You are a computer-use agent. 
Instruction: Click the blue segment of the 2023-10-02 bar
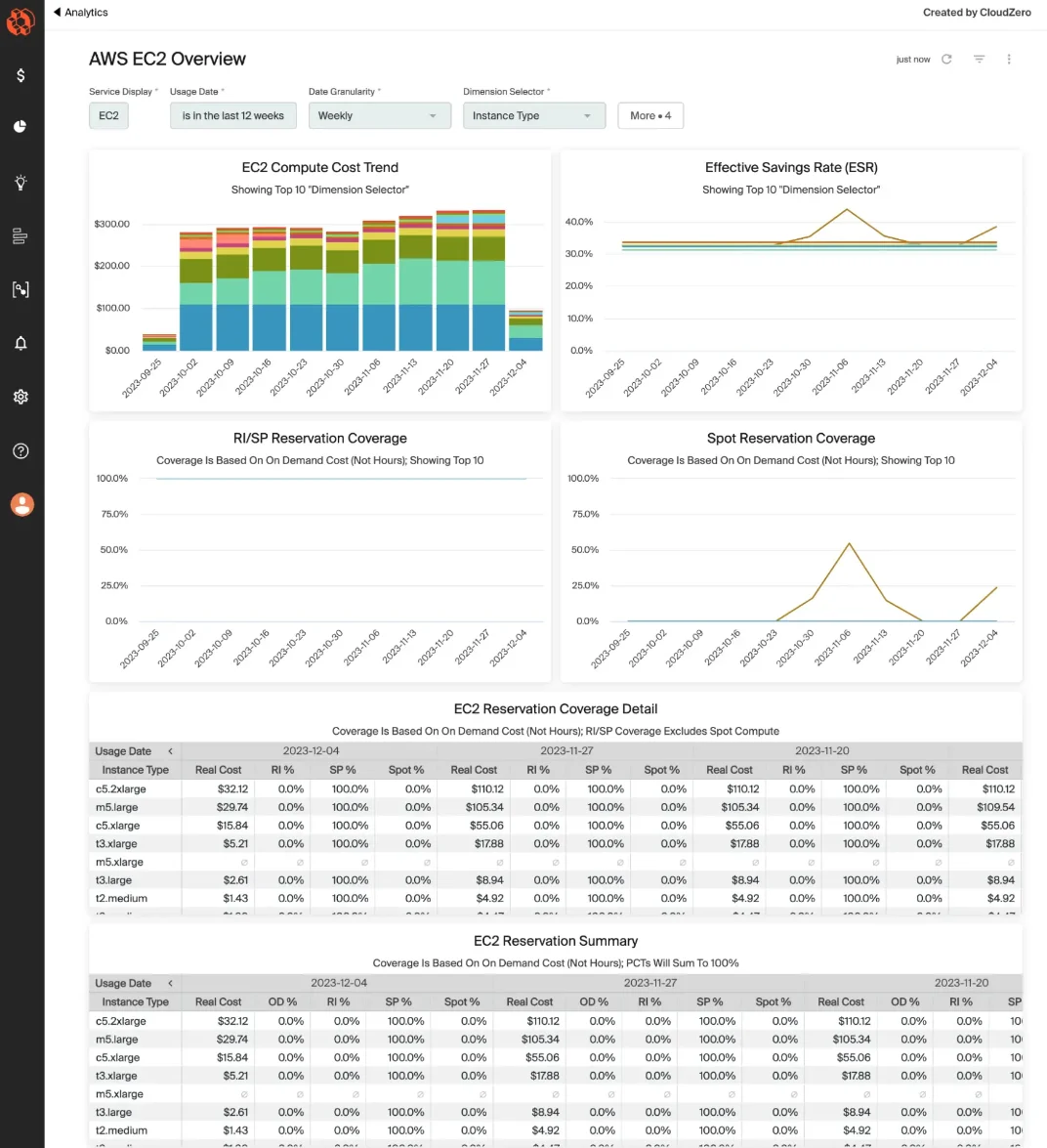click(x=196, y=327)
